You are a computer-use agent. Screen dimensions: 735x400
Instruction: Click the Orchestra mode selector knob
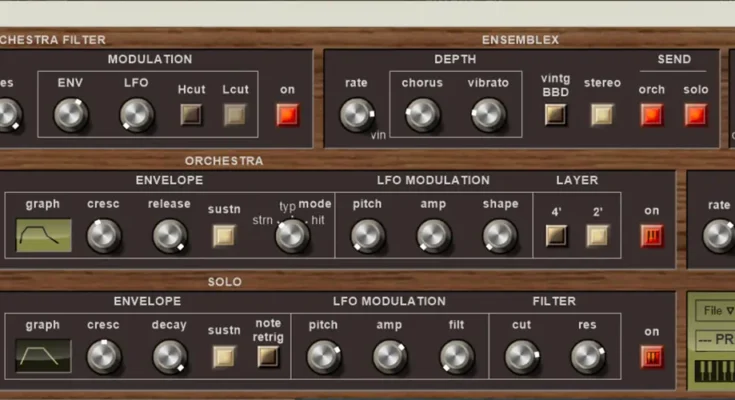[291, 235]
